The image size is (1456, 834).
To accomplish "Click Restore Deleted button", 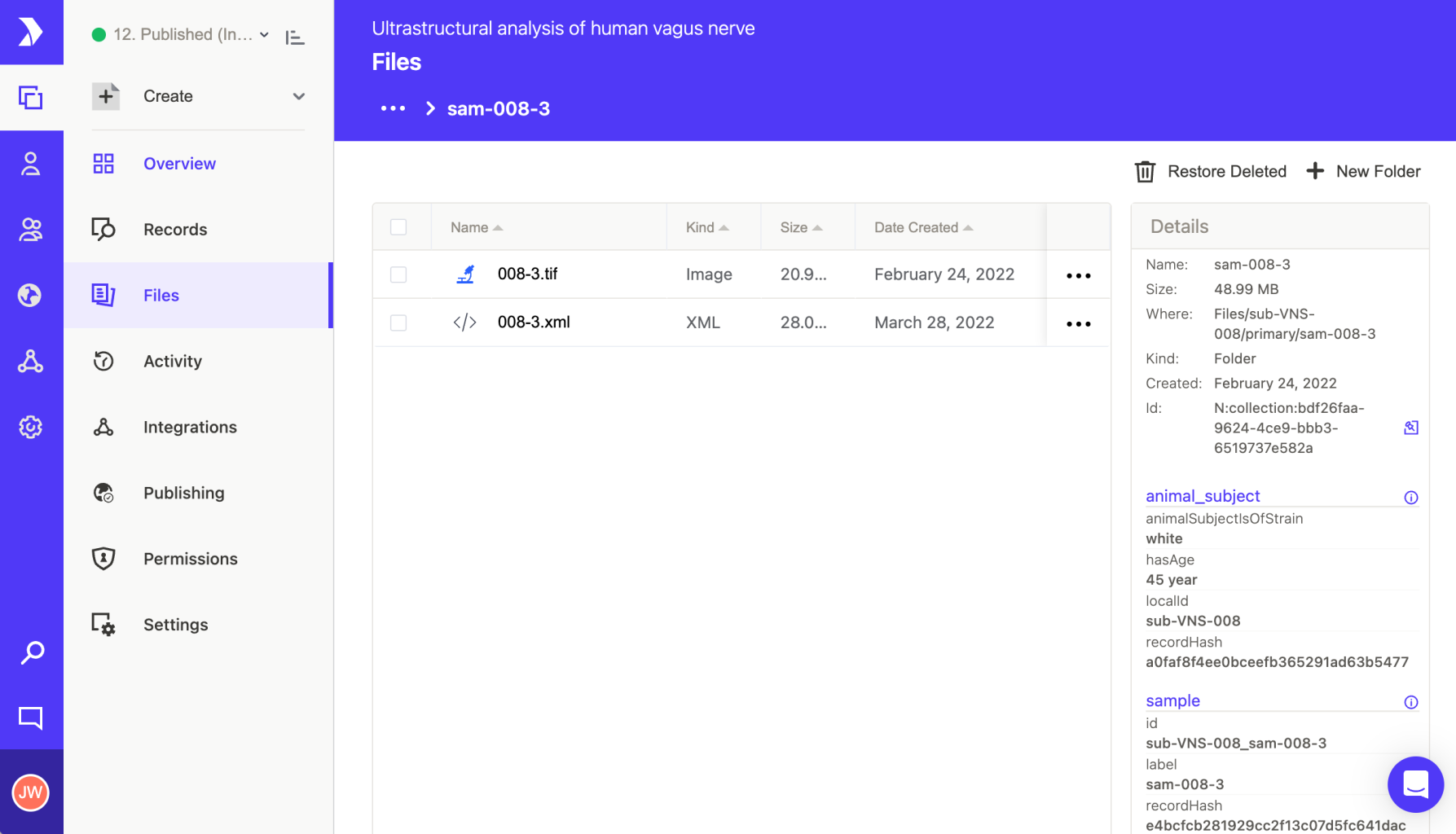I will 1211,172.
